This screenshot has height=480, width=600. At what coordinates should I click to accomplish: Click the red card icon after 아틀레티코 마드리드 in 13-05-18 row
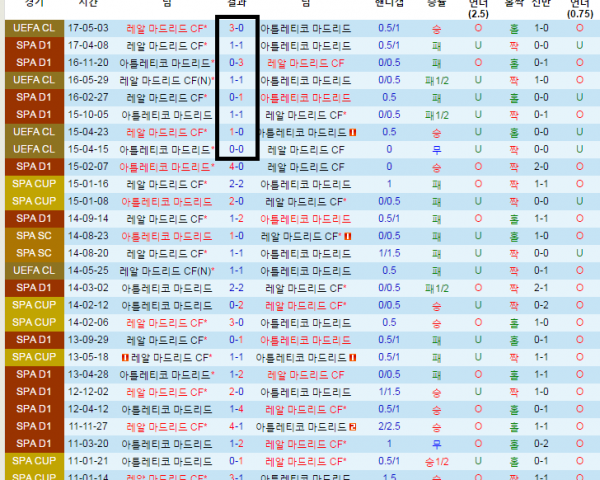pos(353,358)
